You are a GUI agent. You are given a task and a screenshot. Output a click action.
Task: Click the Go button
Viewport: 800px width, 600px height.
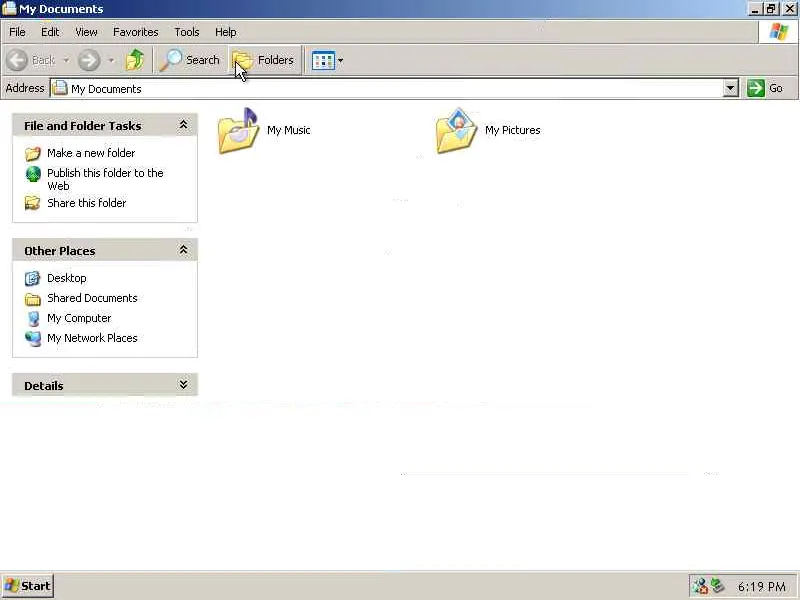tap(765, 88)
